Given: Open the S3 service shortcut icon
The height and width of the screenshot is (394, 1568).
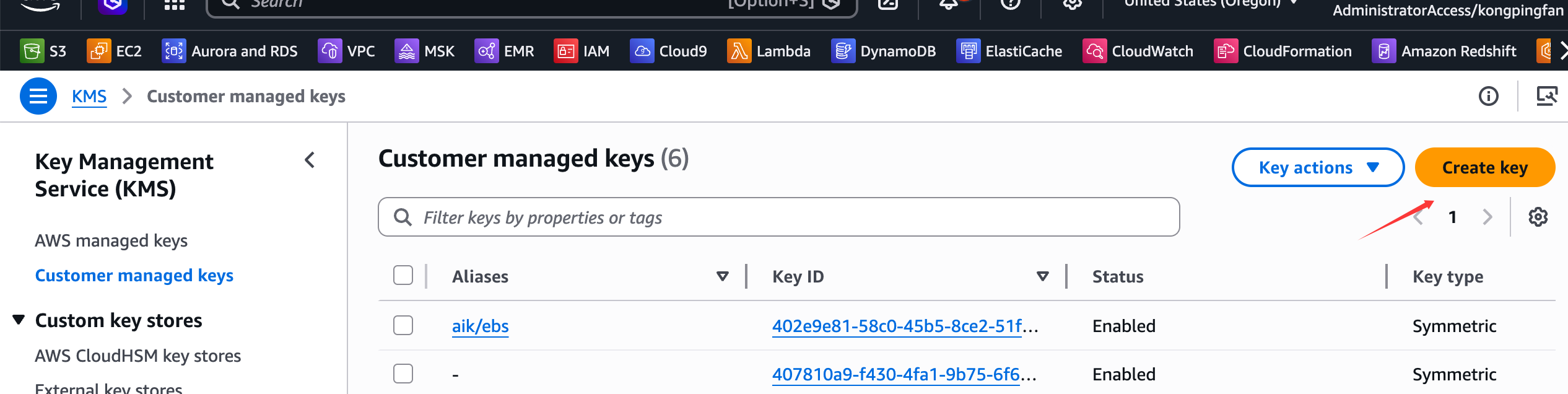Looking at the screenshot, I should point(32,51).
